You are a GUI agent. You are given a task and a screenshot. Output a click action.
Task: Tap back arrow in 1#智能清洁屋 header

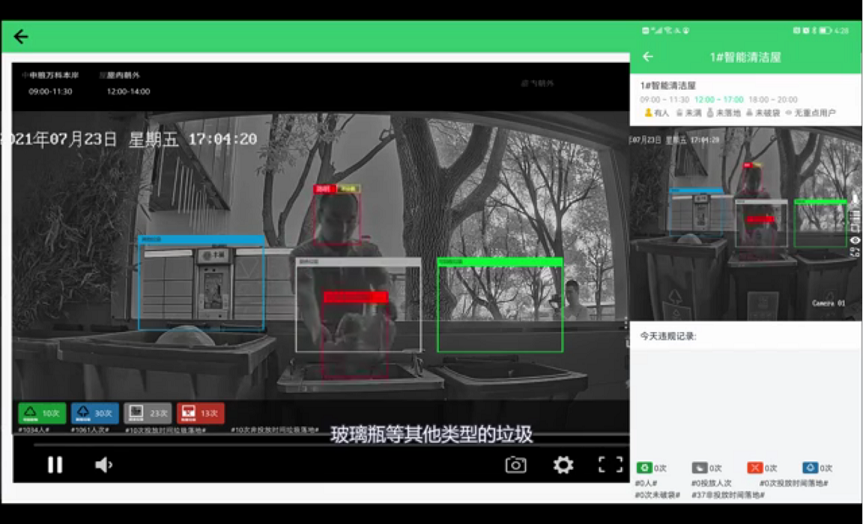[x=647, y=57]
